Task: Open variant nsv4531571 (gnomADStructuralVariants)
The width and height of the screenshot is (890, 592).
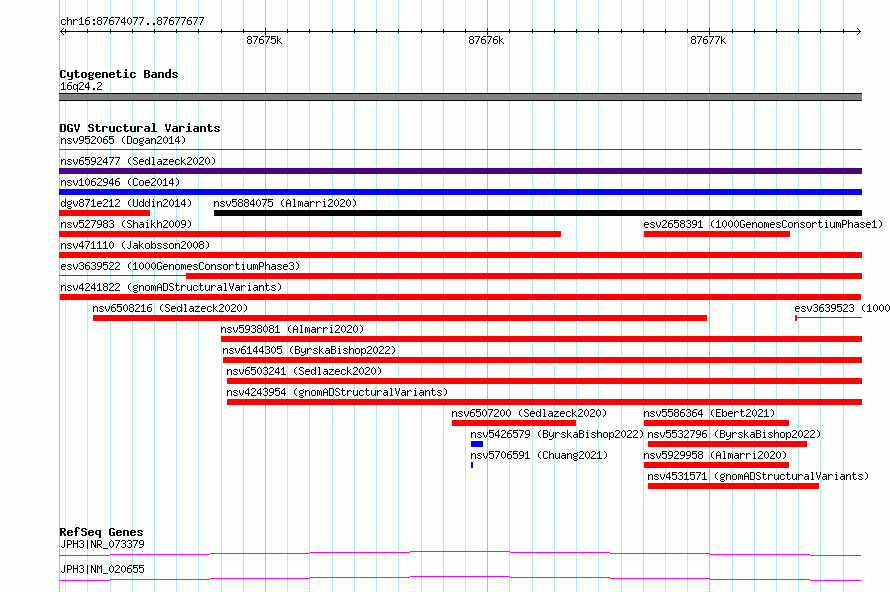Action: (x=758, y=476)
